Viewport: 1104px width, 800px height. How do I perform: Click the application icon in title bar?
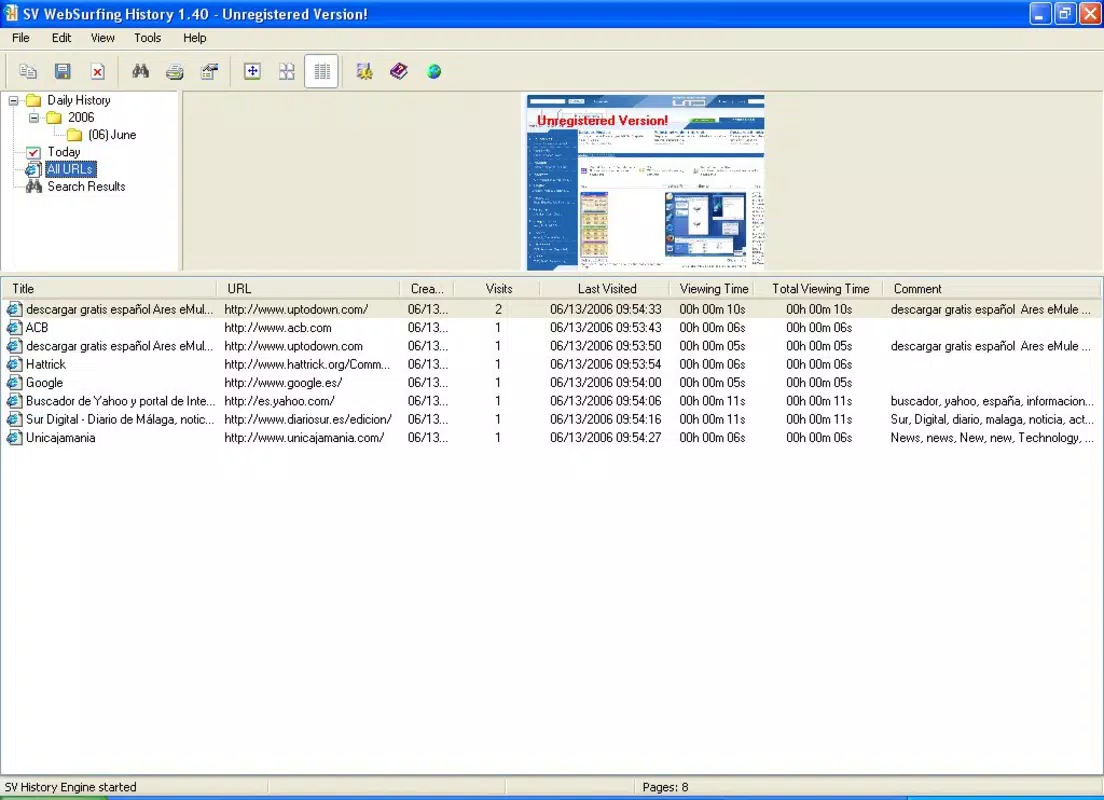point(11,13)
